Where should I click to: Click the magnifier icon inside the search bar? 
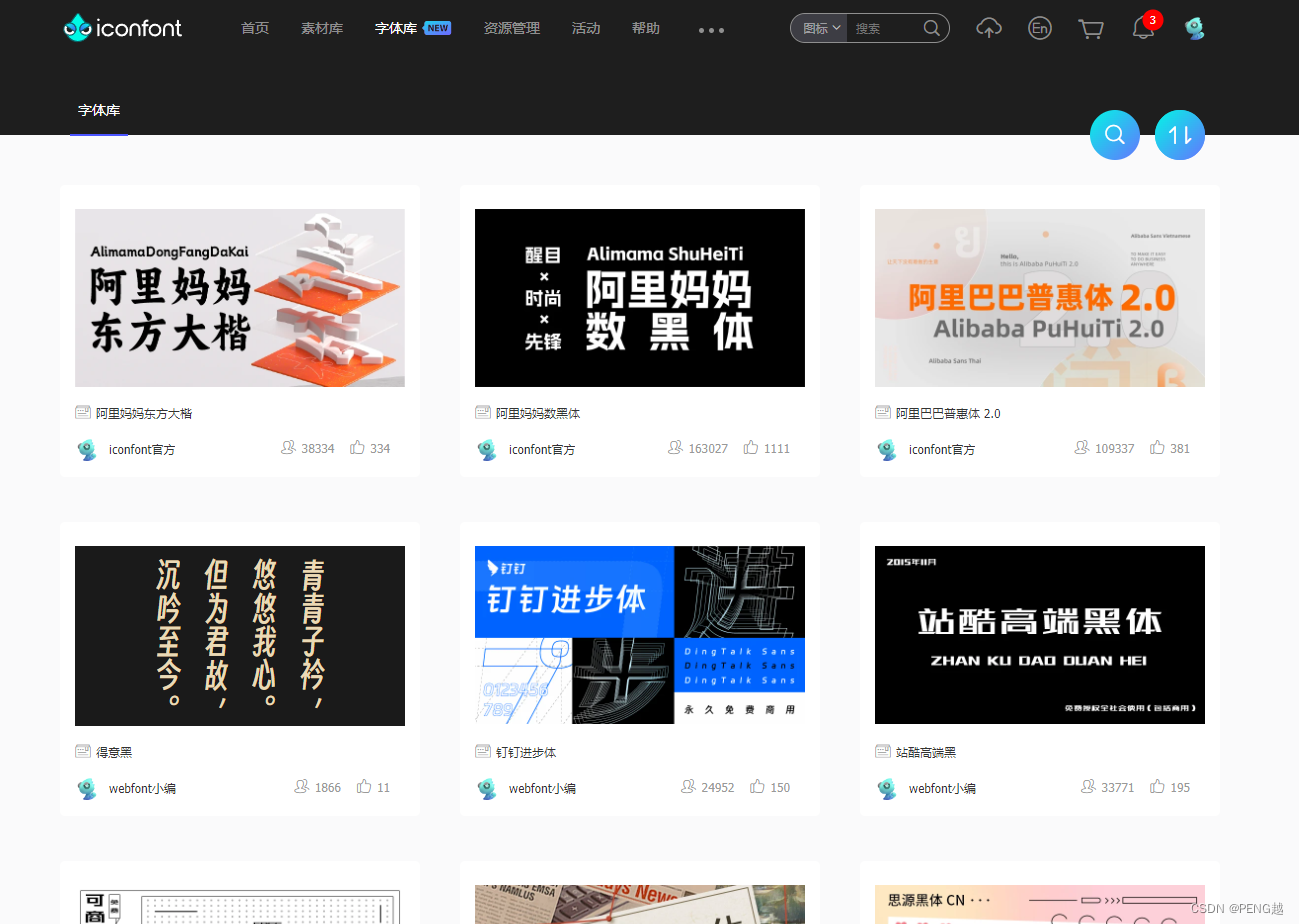tap(930, 28)
